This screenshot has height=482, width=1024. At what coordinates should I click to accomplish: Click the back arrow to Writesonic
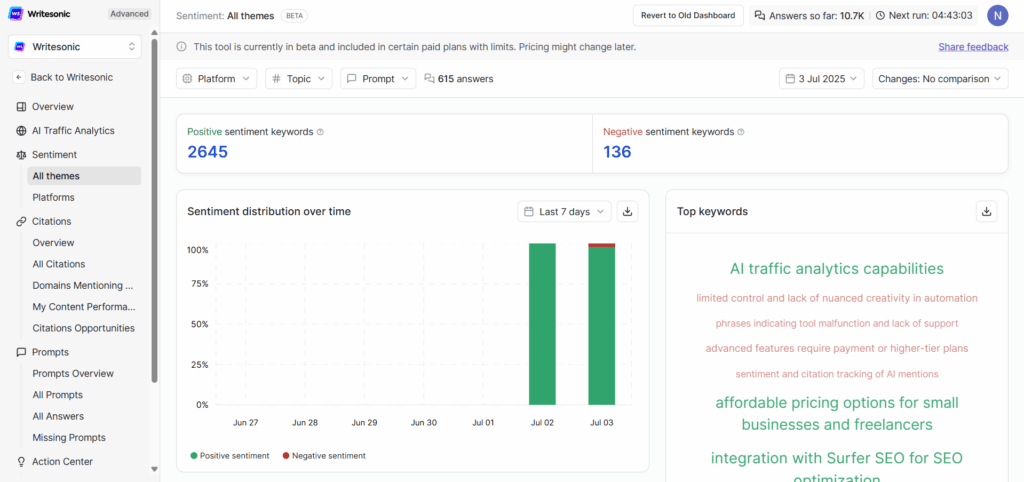tap(19, 77)
